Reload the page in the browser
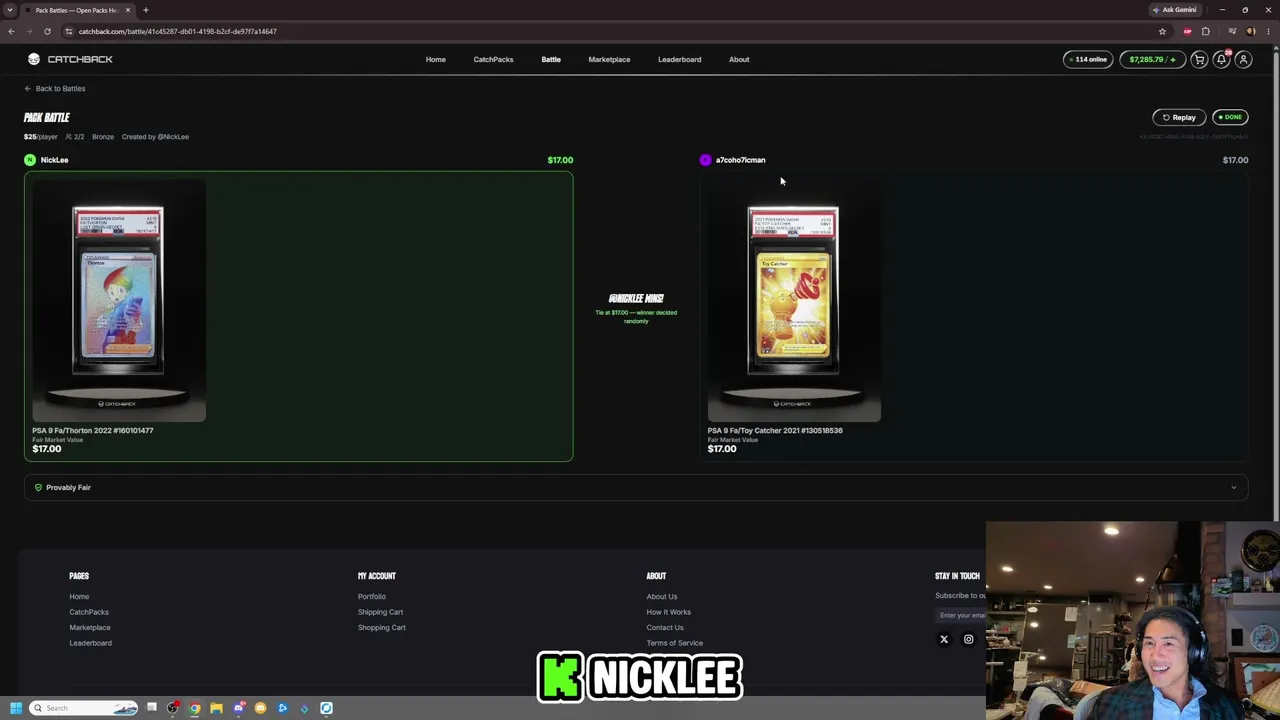 (47, 31)
